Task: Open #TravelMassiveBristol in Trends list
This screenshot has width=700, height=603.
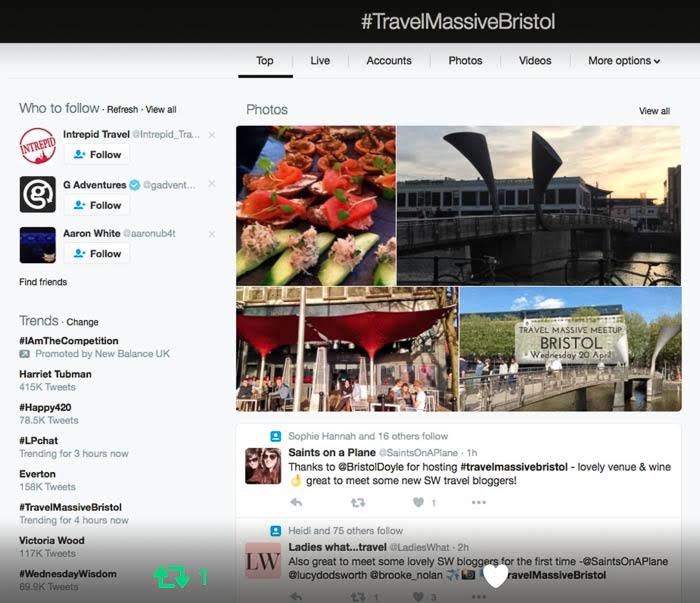Action: point(71,507)
